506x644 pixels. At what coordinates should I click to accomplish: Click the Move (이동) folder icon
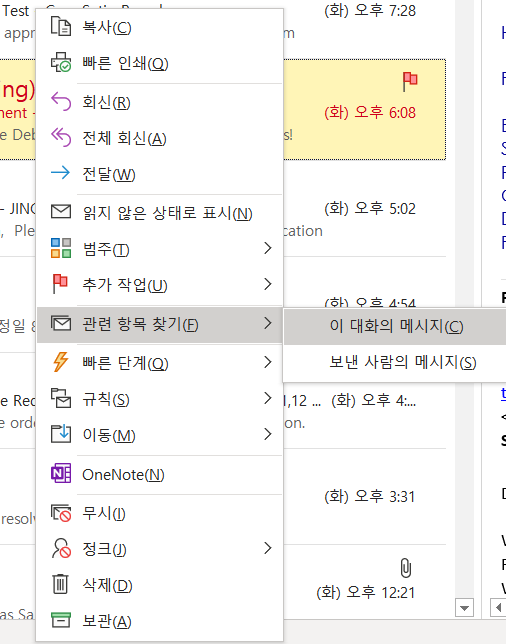(61, 434)
